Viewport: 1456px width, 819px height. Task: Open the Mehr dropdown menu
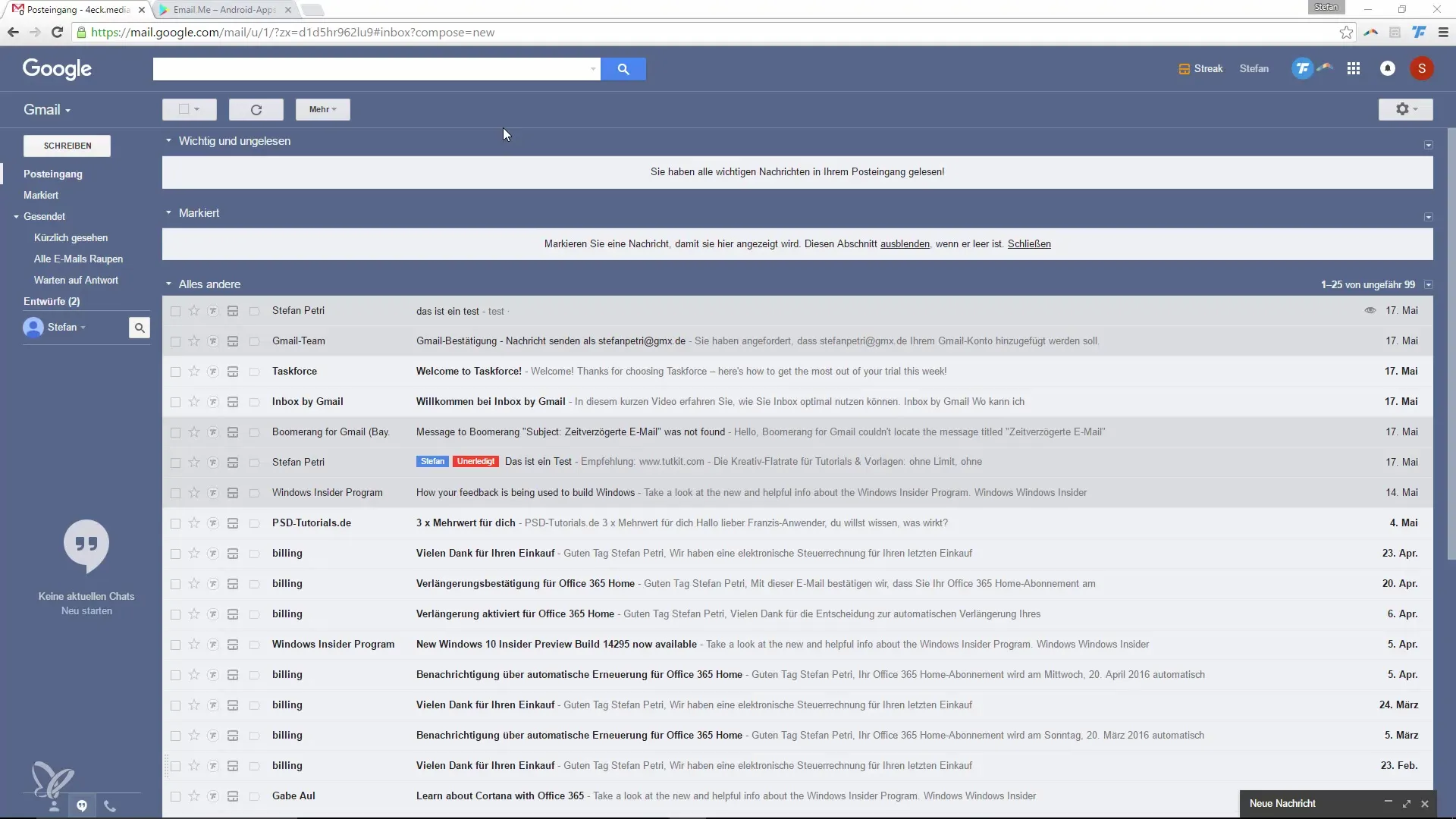[x=323, y=109]
